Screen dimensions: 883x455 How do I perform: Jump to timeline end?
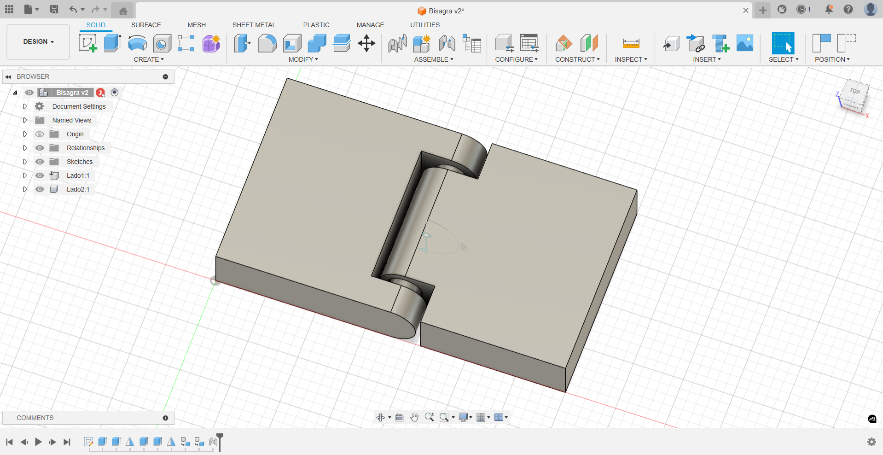click(x=67, y=442)
